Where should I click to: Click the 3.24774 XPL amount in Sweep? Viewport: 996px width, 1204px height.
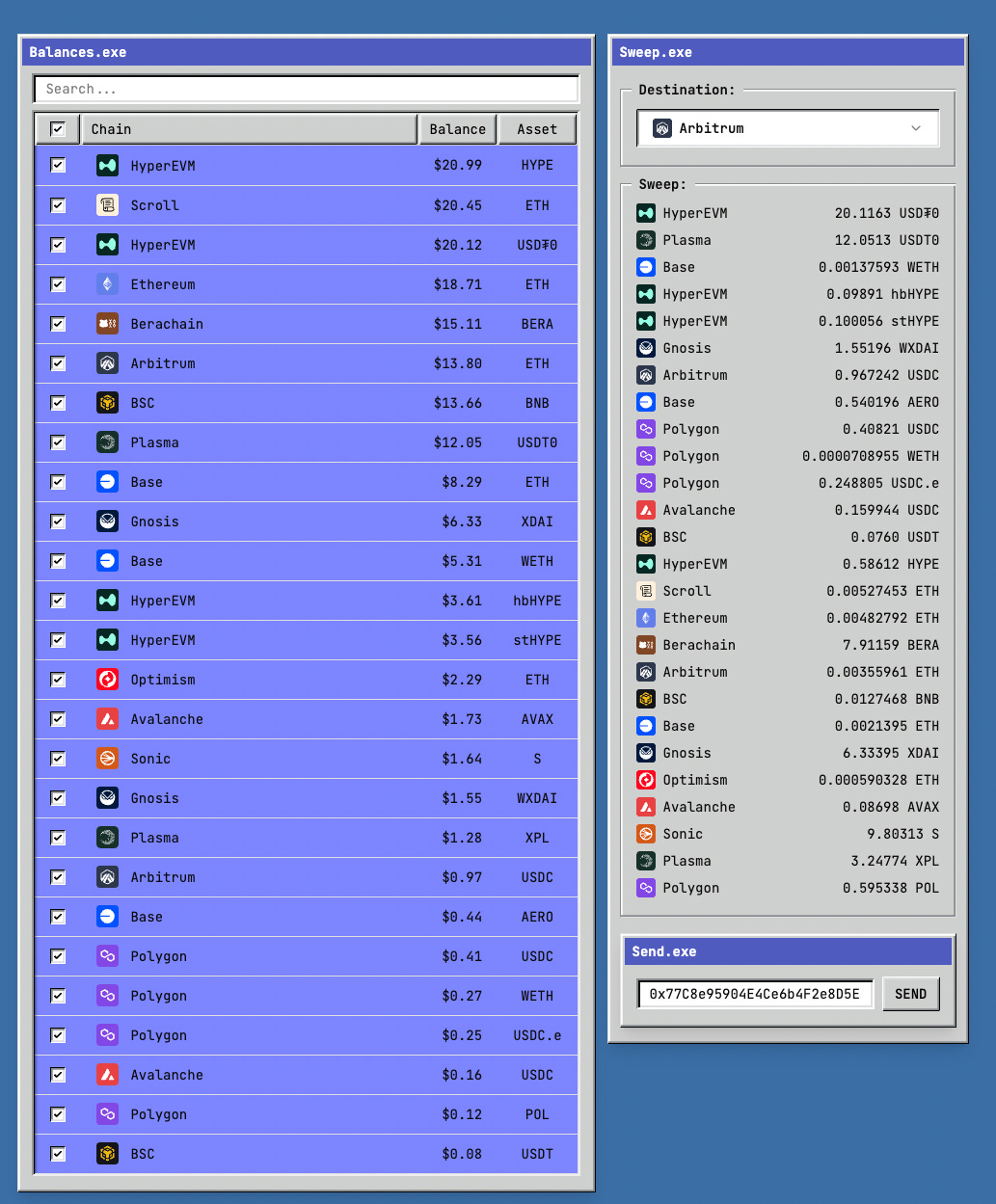click(x=894, y=861)
